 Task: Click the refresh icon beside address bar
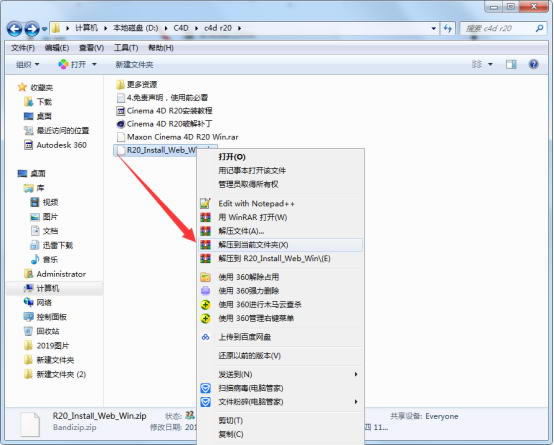(448, 28)
